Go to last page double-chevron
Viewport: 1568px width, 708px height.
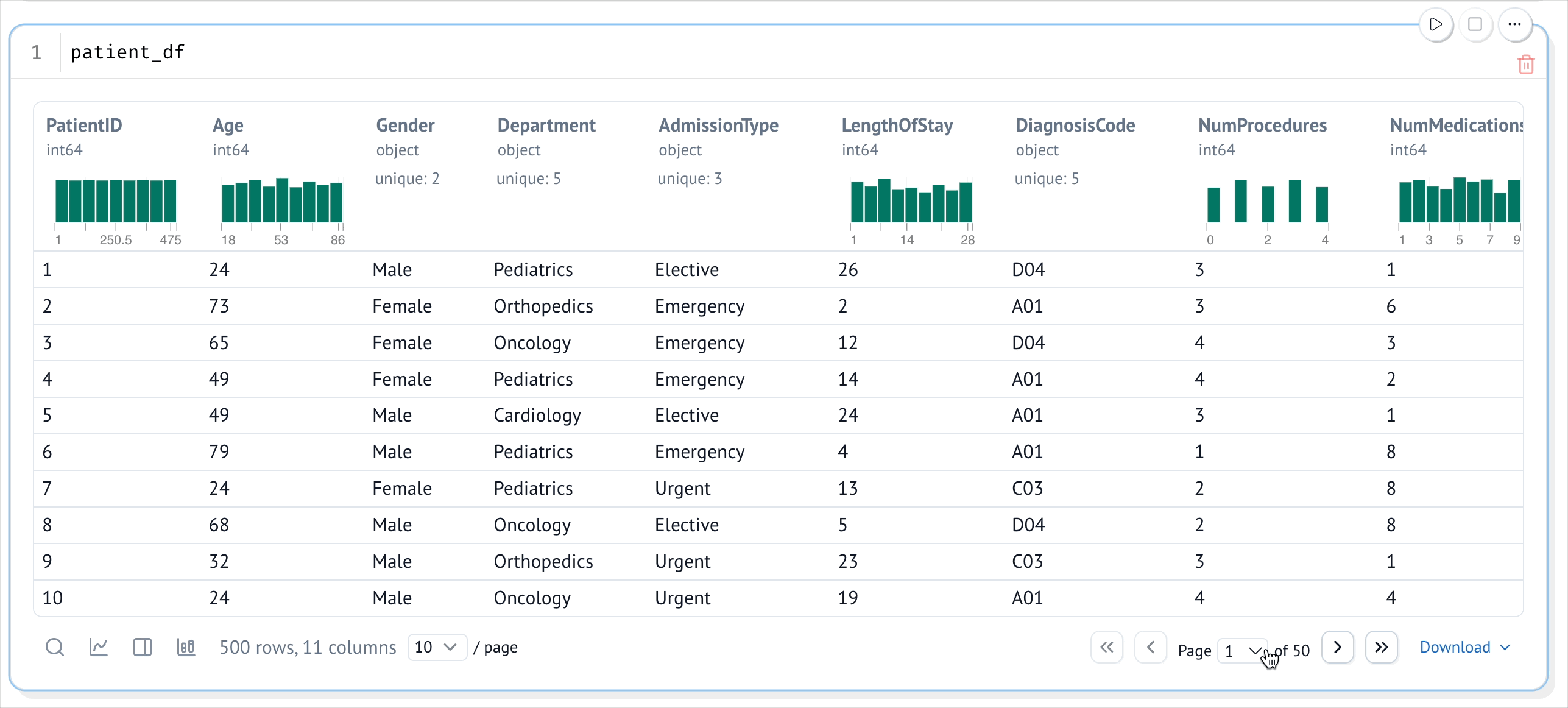pyautogui.click(x=1381, y=647)
